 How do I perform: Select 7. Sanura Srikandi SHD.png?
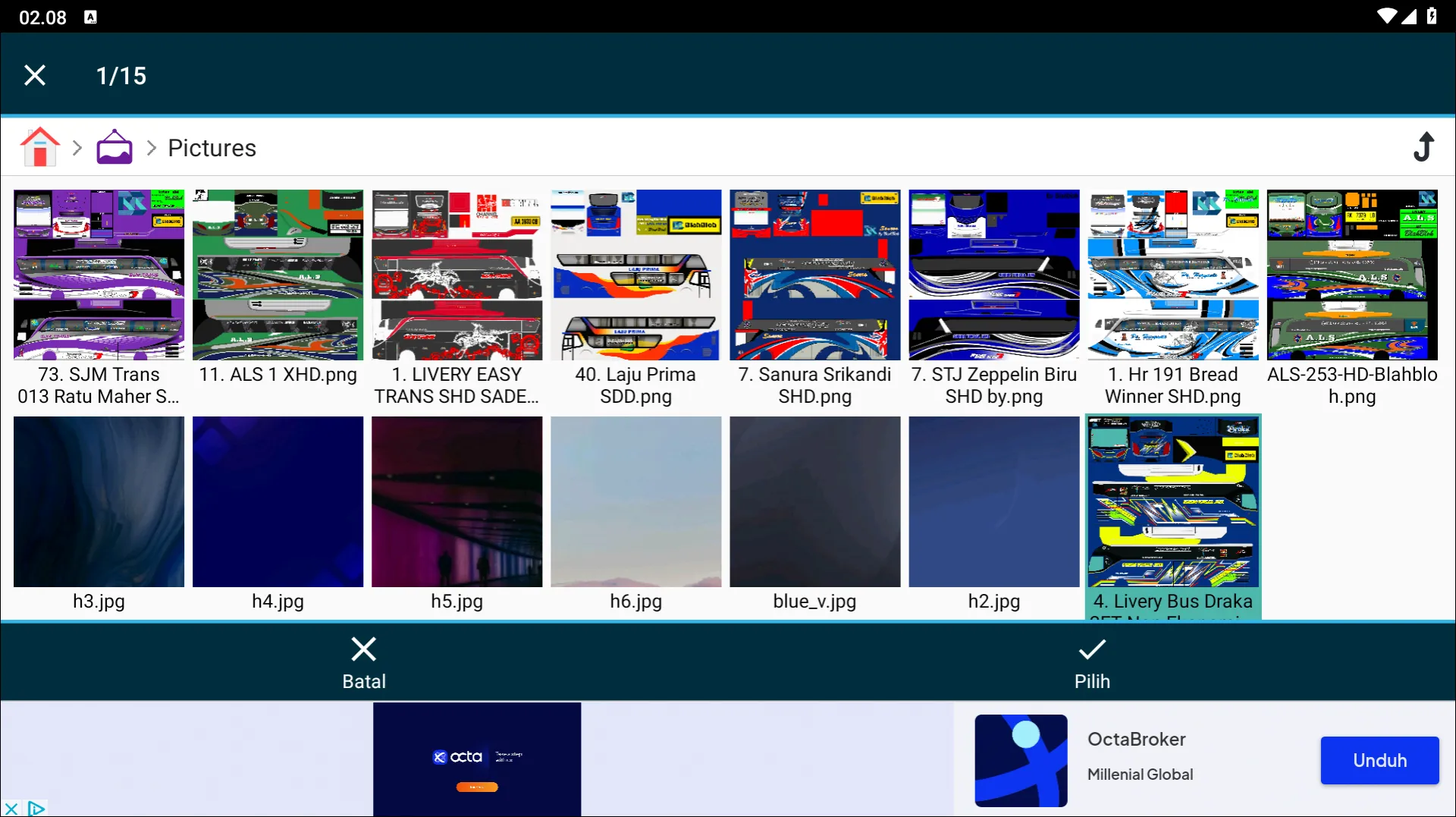(x=814, y=275)
